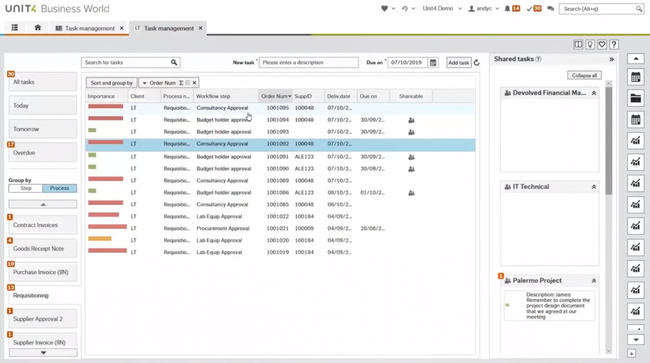The height and width of the screenshot is (363, 650).
Task: Open All tasks in left menu
Action: pos(42,82)
